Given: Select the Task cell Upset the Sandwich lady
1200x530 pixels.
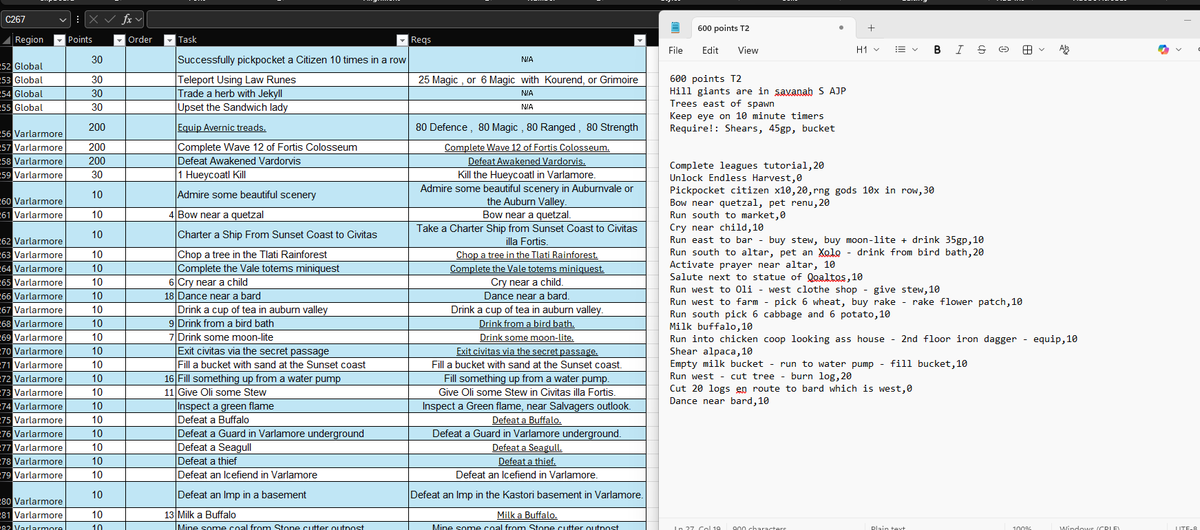Looking at the screenshot, I should click(291, 107).
